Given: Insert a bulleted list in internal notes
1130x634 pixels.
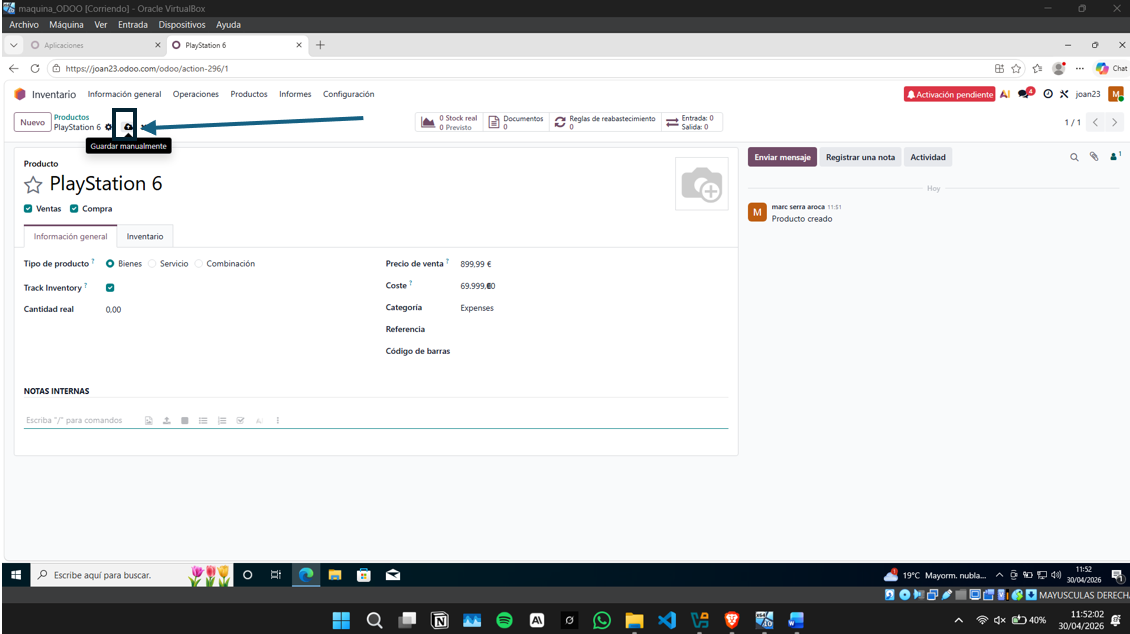Looking at the screenshot, I should 203,421.
